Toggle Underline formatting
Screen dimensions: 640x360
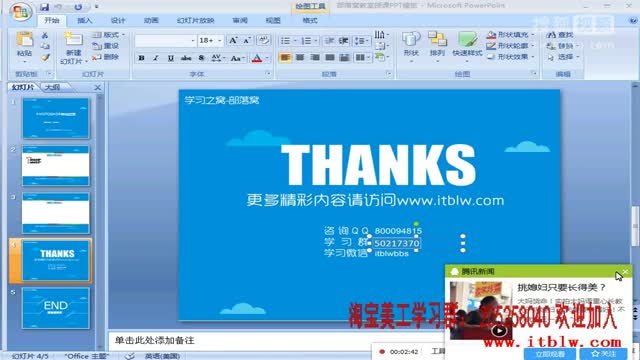point(171,58)
